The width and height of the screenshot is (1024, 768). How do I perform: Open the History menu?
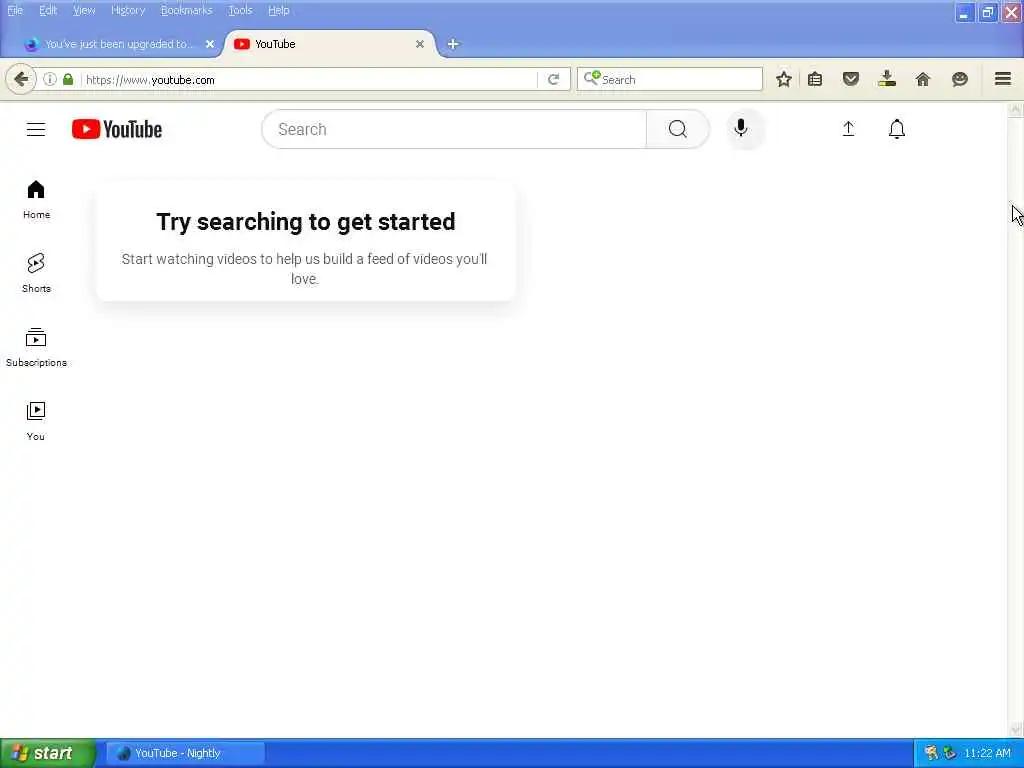(x=128, y=10)
